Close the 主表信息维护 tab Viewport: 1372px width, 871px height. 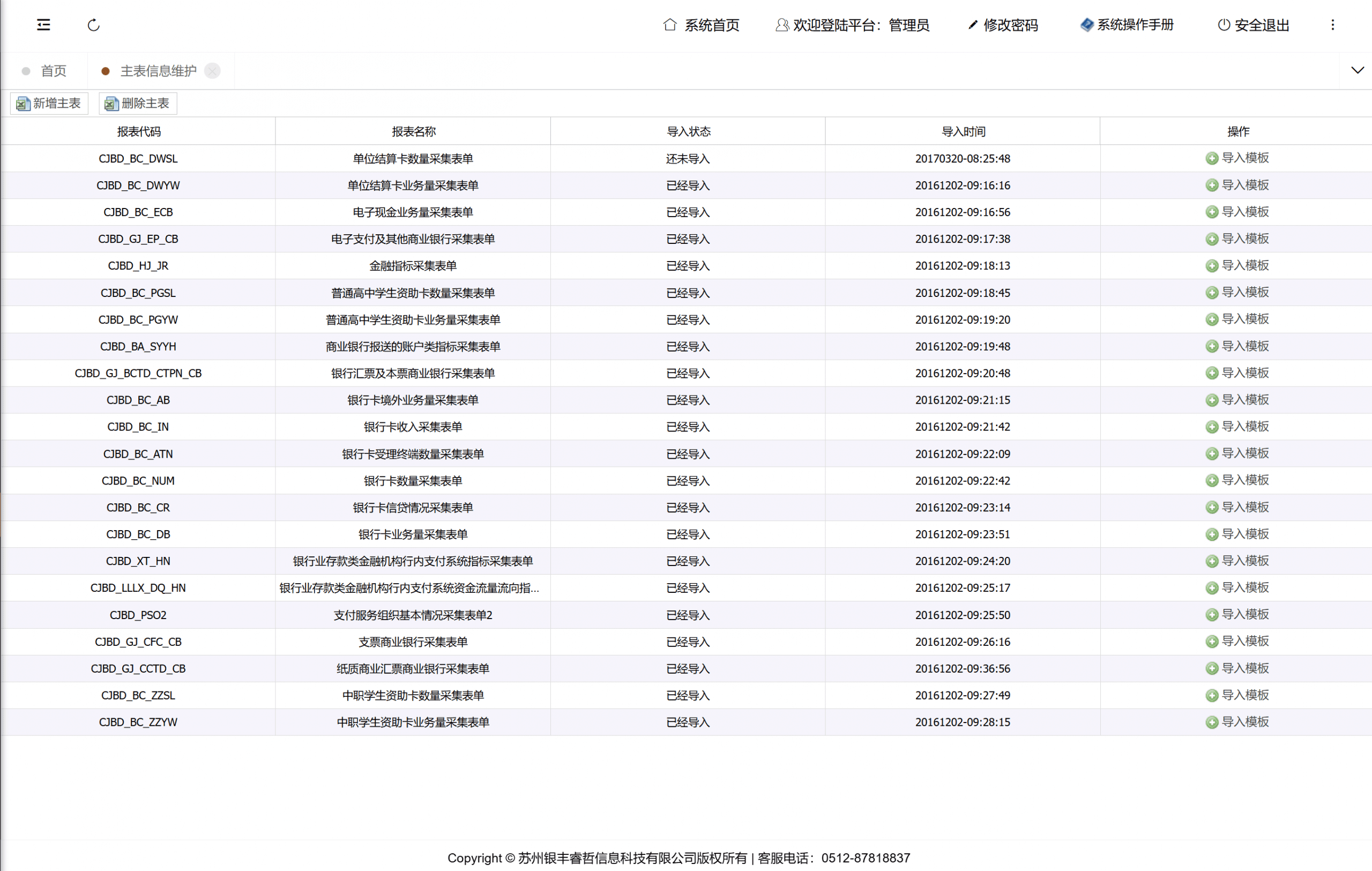pyautogui.click(x=212, y=71)
